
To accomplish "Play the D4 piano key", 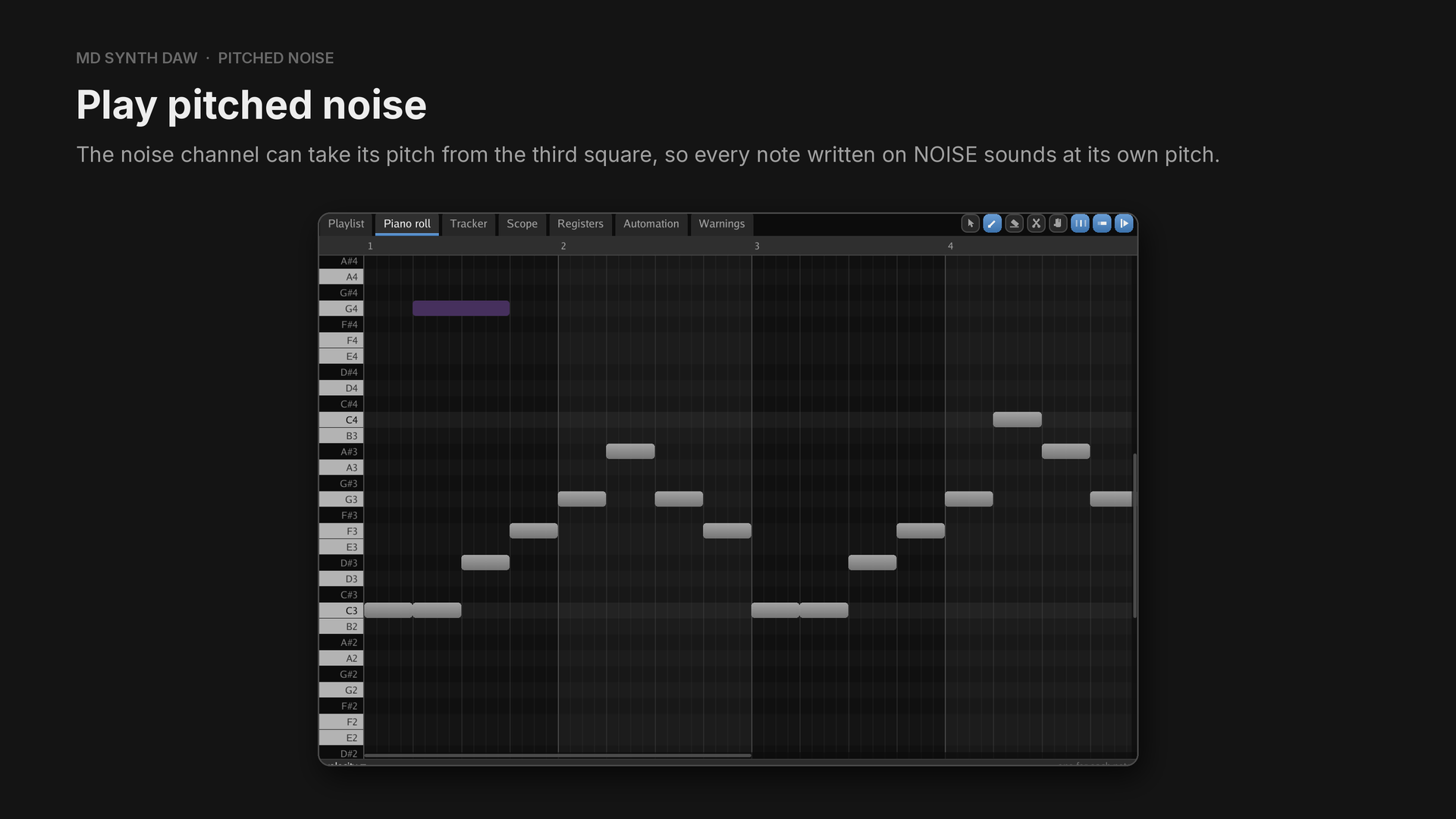I will 341,388.
